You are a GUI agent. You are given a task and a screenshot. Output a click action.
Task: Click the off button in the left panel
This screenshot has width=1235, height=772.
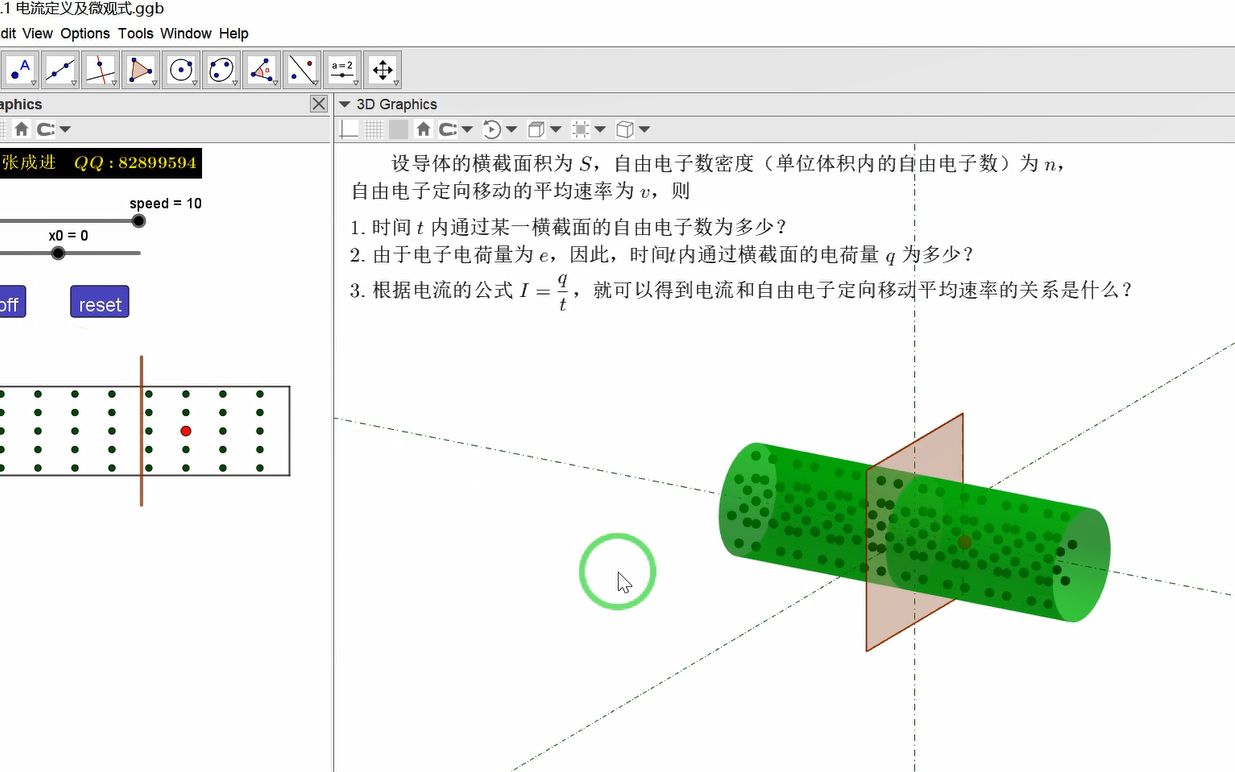[10, 302]
